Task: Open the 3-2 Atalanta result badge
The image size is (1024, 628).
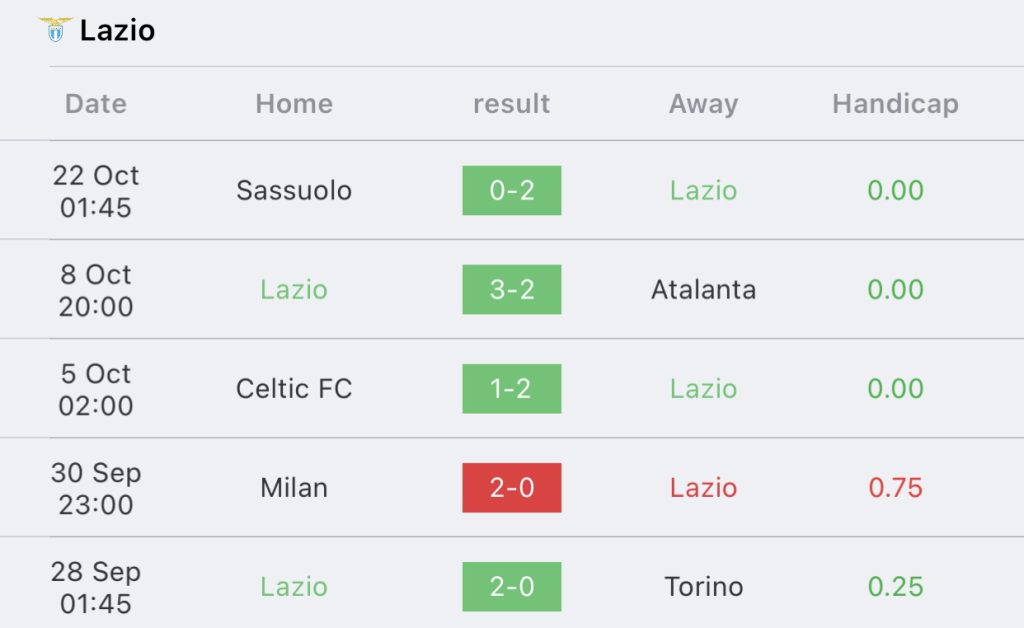Action: point(512,290)
